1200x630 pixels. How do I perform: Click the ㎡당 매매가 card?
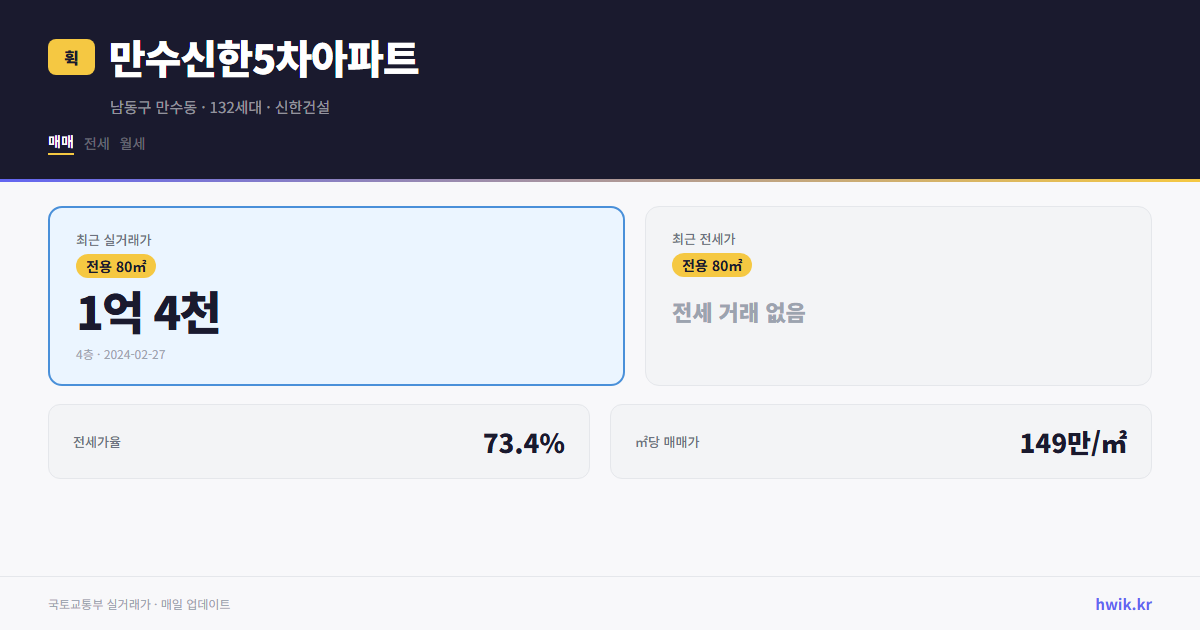click(880, 441)
